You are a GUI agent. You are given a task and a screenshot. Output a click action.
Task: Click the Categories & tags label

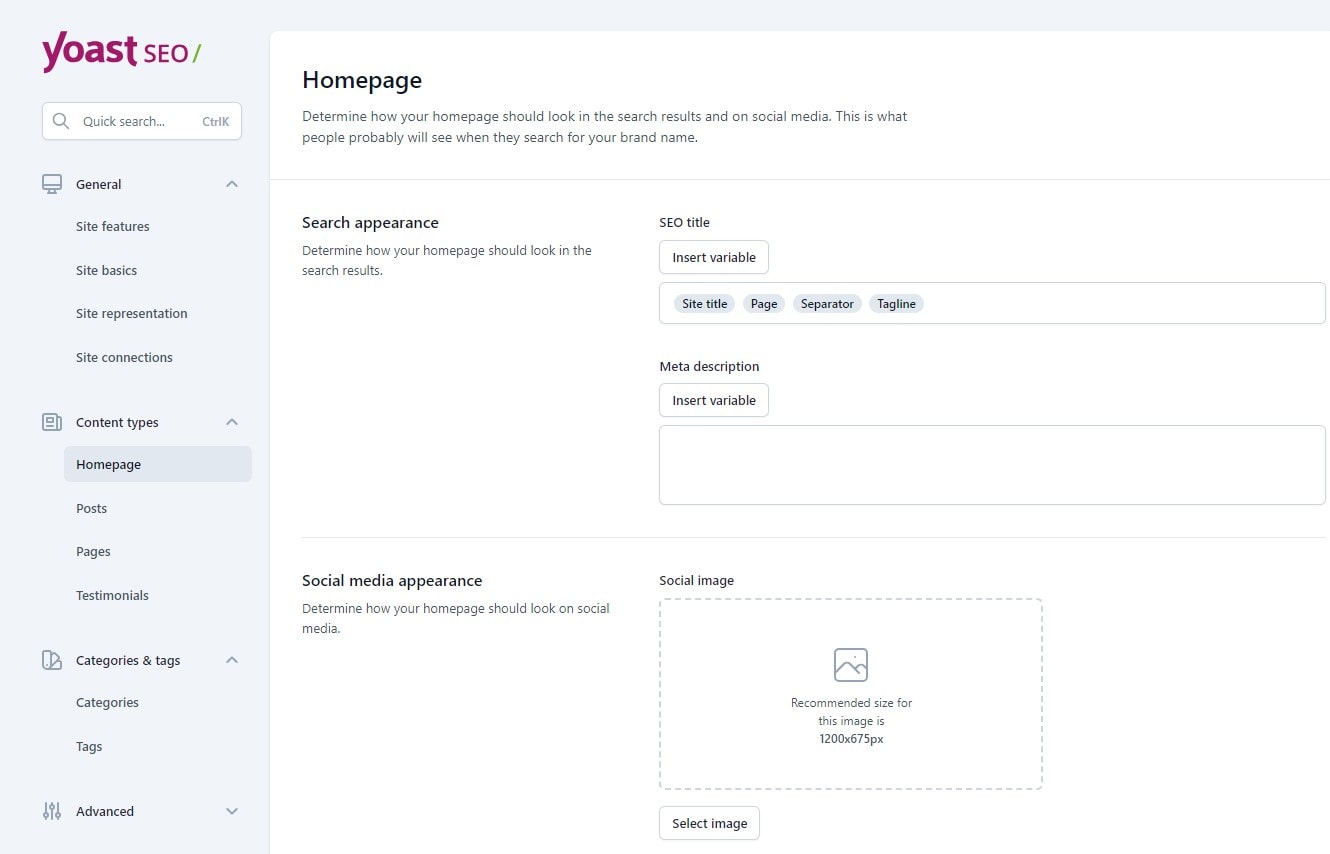coord(128,660)
